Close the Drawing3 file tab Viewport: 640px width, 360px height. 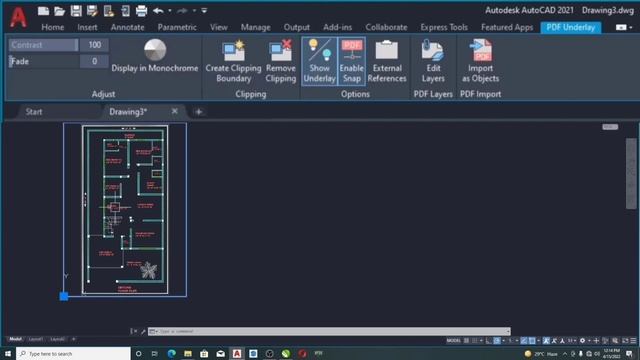pyautogui.click(x=175, y=111)
